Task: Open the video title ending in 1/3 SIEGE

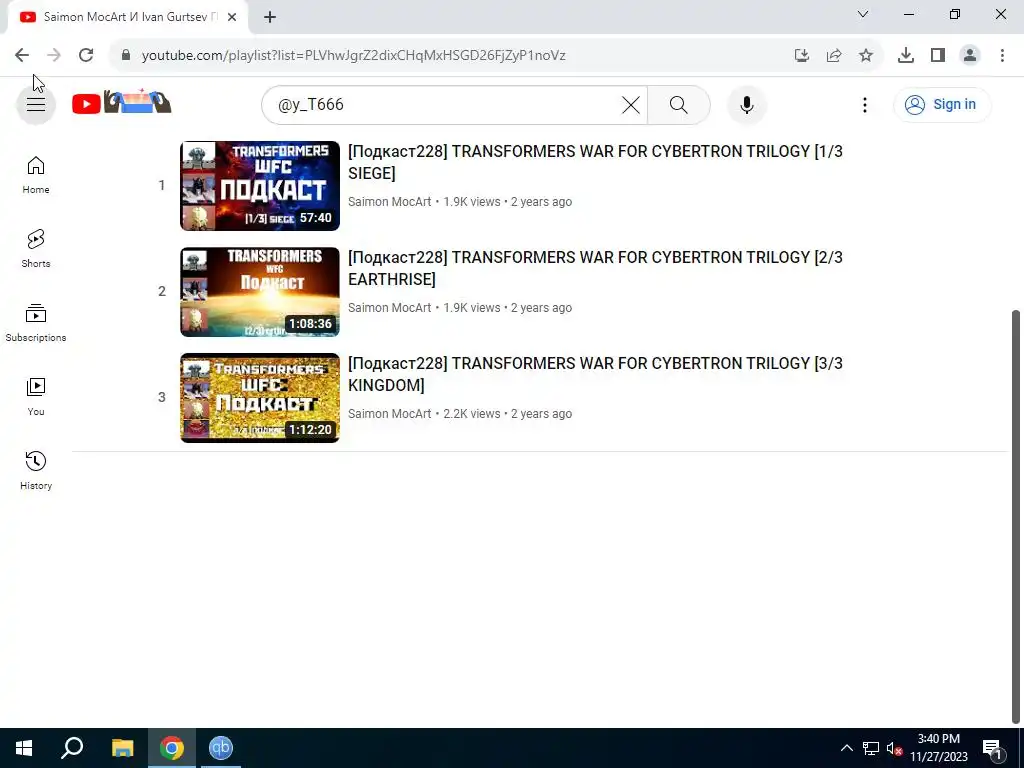Action: (595, 162)
